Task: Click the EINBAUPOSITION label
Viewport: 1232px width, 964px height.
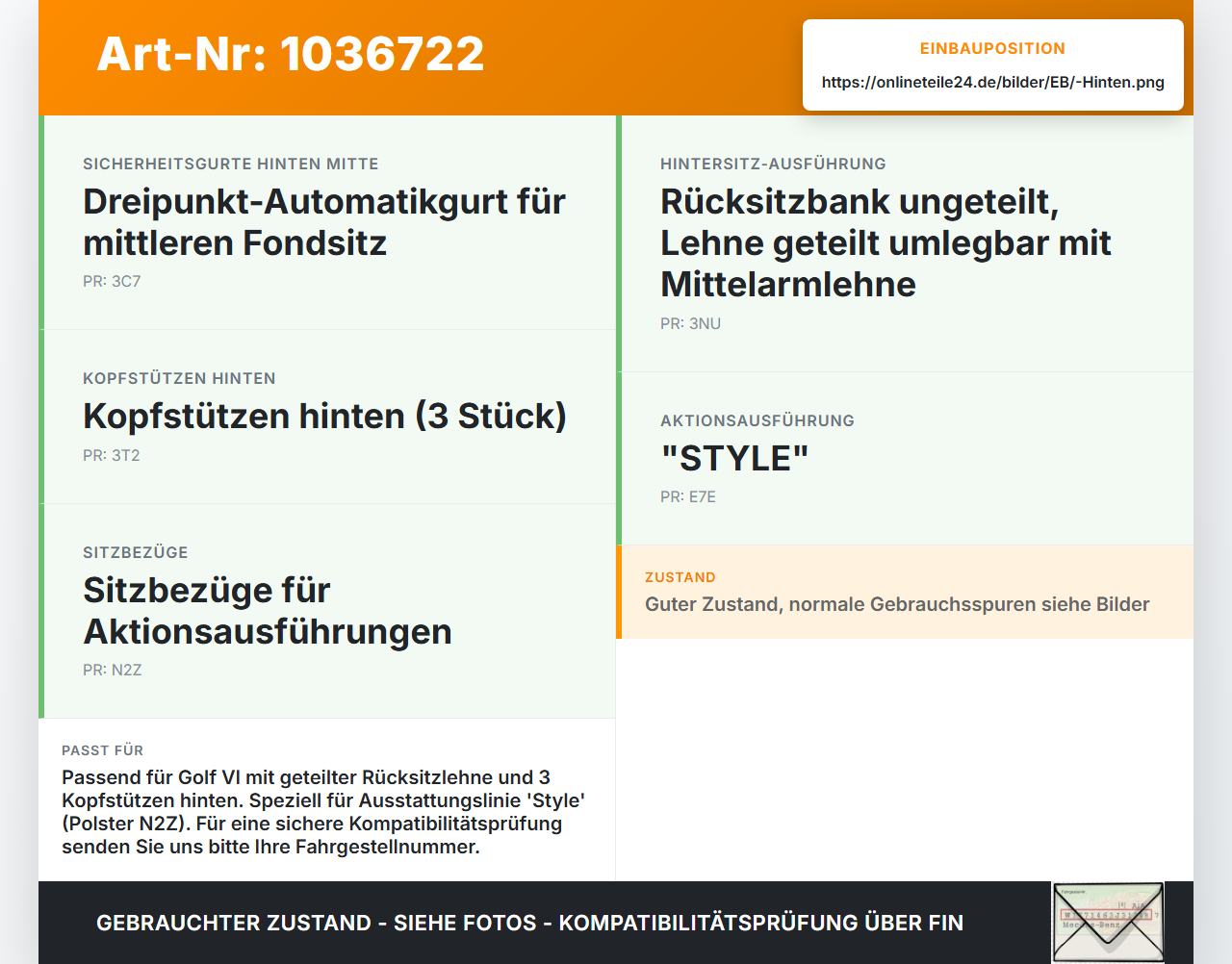Action: coord(992,48)
